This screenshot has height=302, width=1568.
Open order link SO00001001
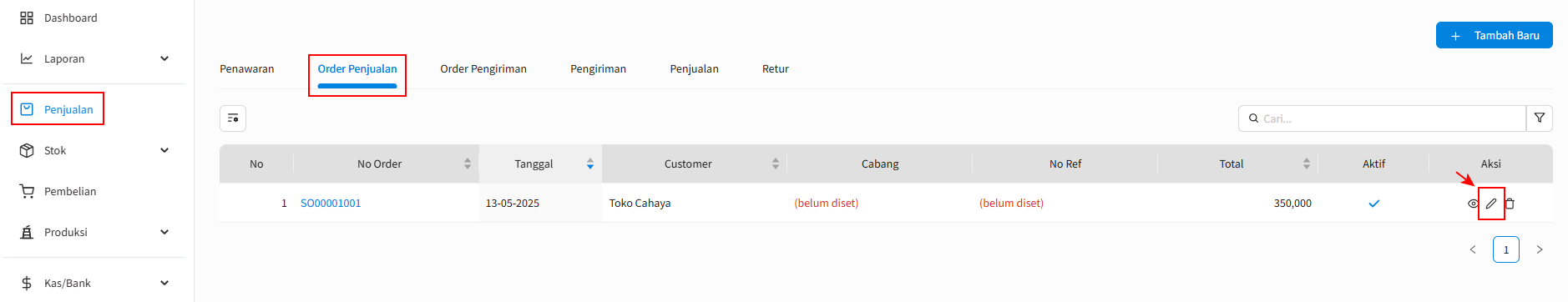pos(331,204)
